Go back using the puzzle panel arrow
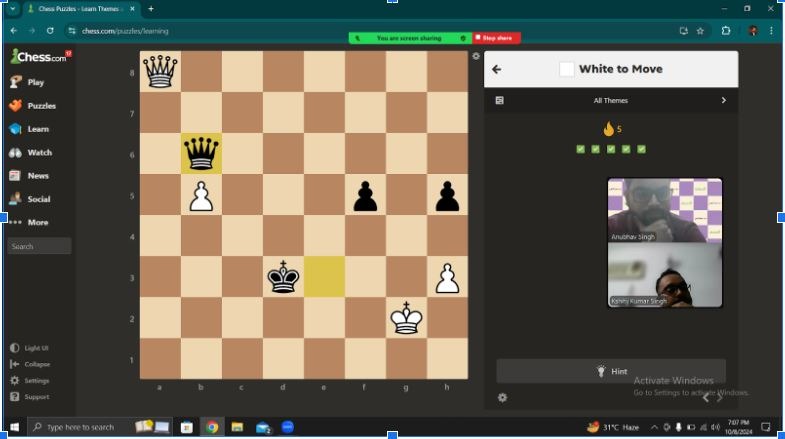 [x=497, y=70]
